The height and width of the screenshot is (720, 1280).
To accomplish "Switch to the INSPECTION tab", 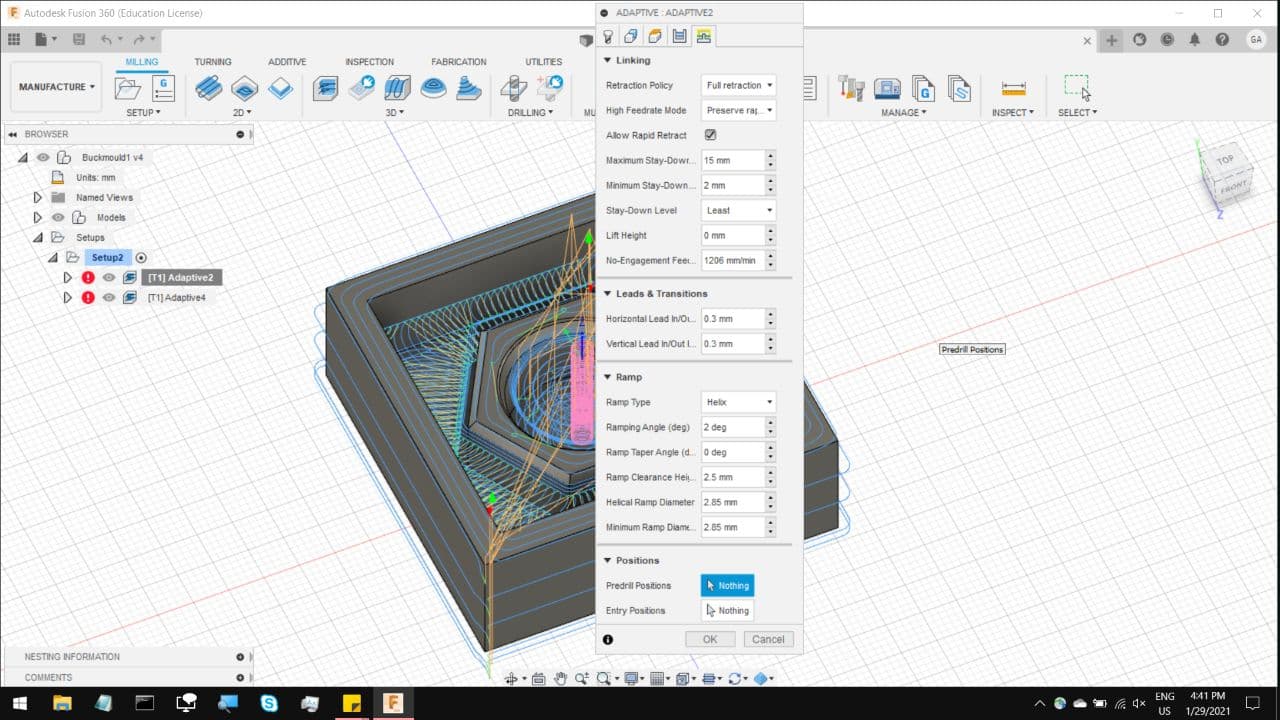I will (x=369, y=62).
